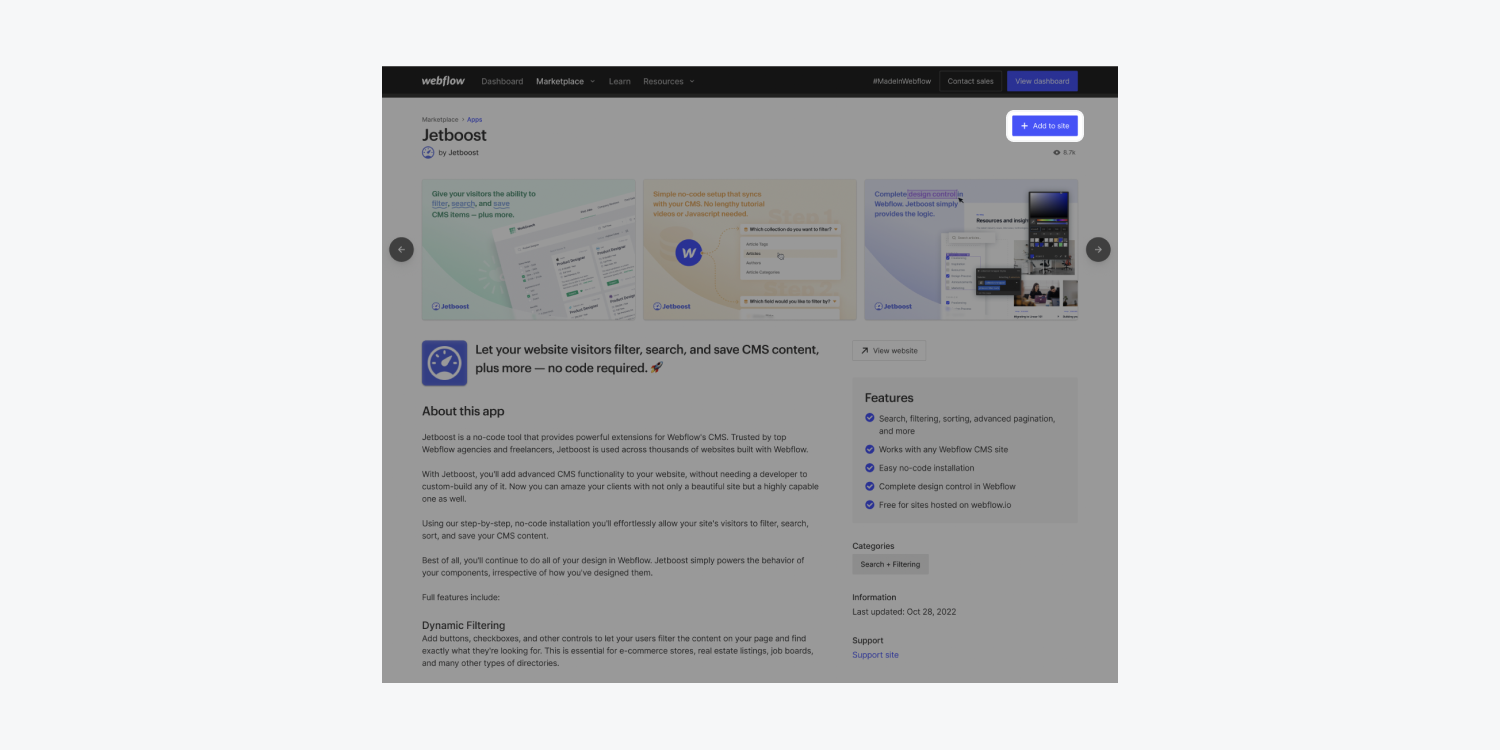
Task: Click the About this app heading
Action: (463, 411)
